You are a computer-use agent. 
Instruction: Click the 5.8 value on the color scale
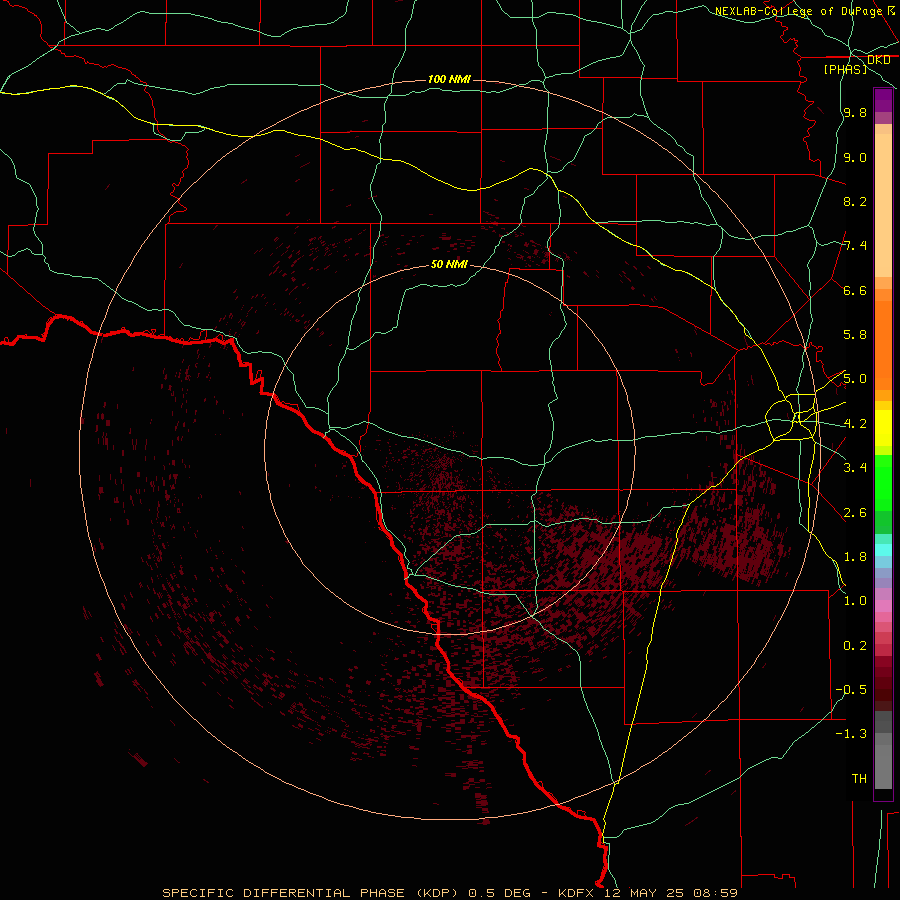point(855,335)
